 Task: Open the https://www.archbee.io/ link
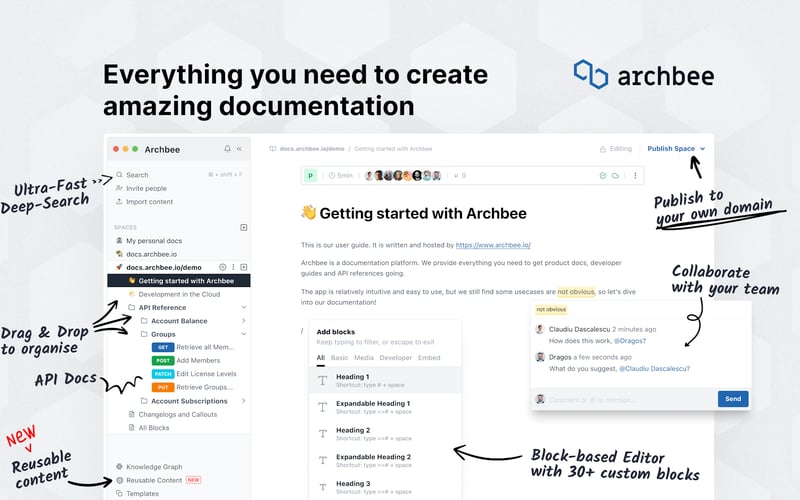pyautogui.click(x=493, y=245)
